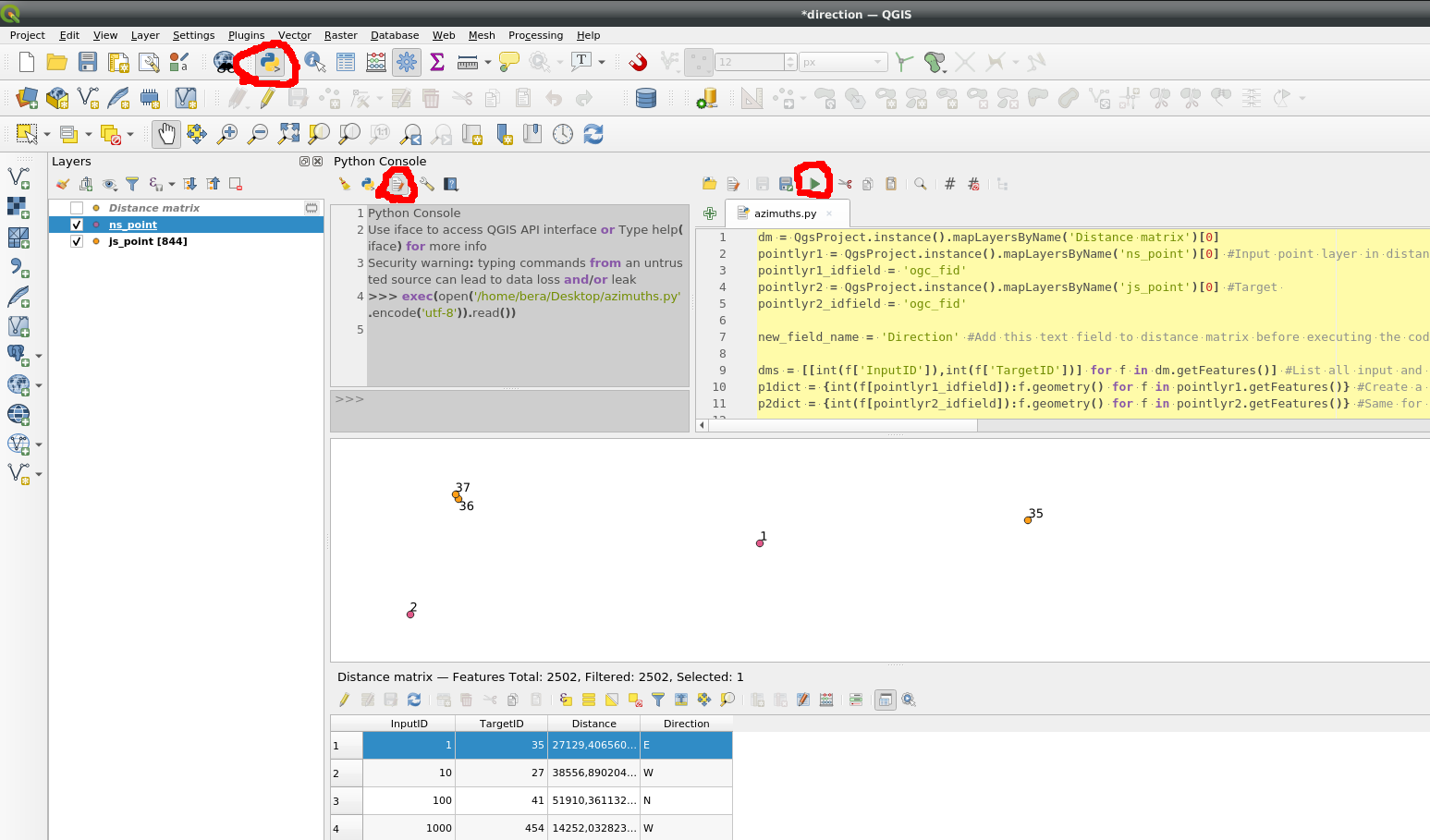Open the Plugins menu
Viewport: 1430px width, 840px height.
point(247,35)
